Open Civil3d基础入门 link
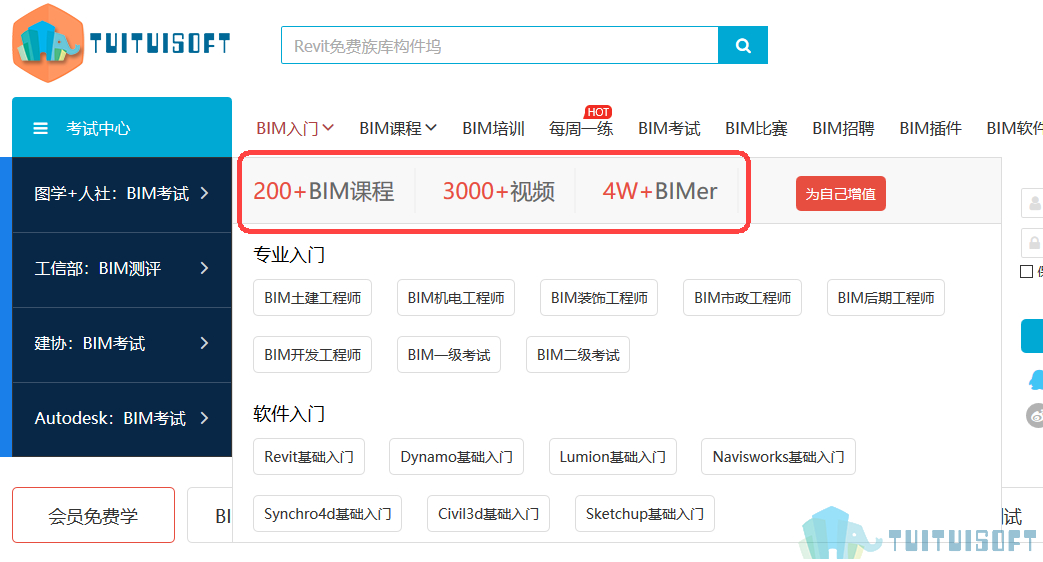 tap(488, 513)
